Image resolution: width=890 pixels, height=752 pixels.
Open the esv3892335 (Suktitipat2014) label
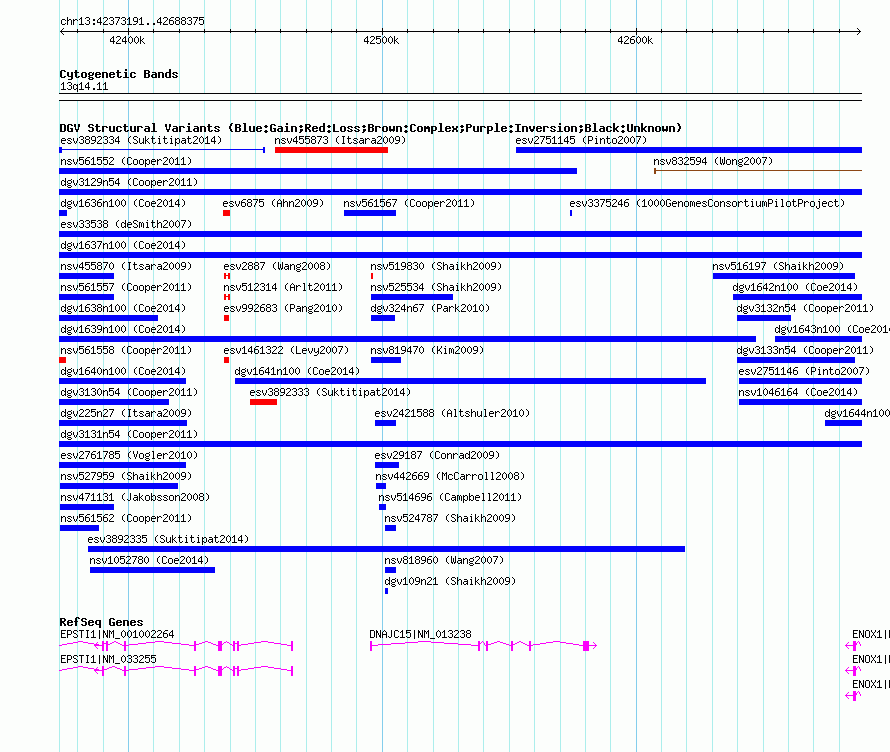(x=168, y=539)
